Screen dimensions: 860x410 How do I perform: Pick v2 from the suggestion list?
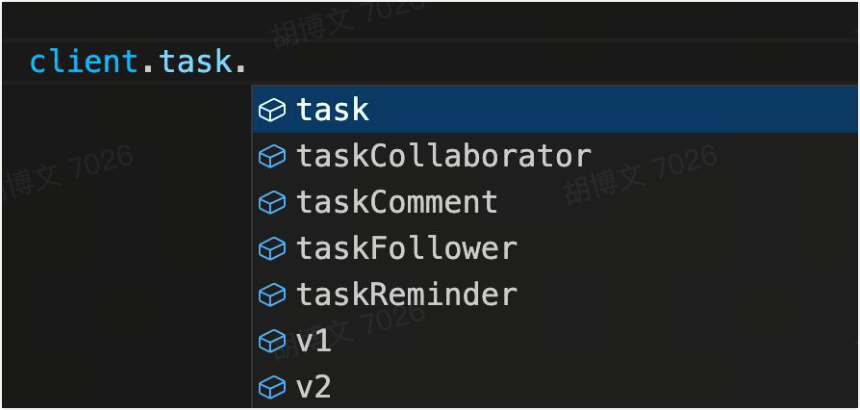[x=314, y=387]
